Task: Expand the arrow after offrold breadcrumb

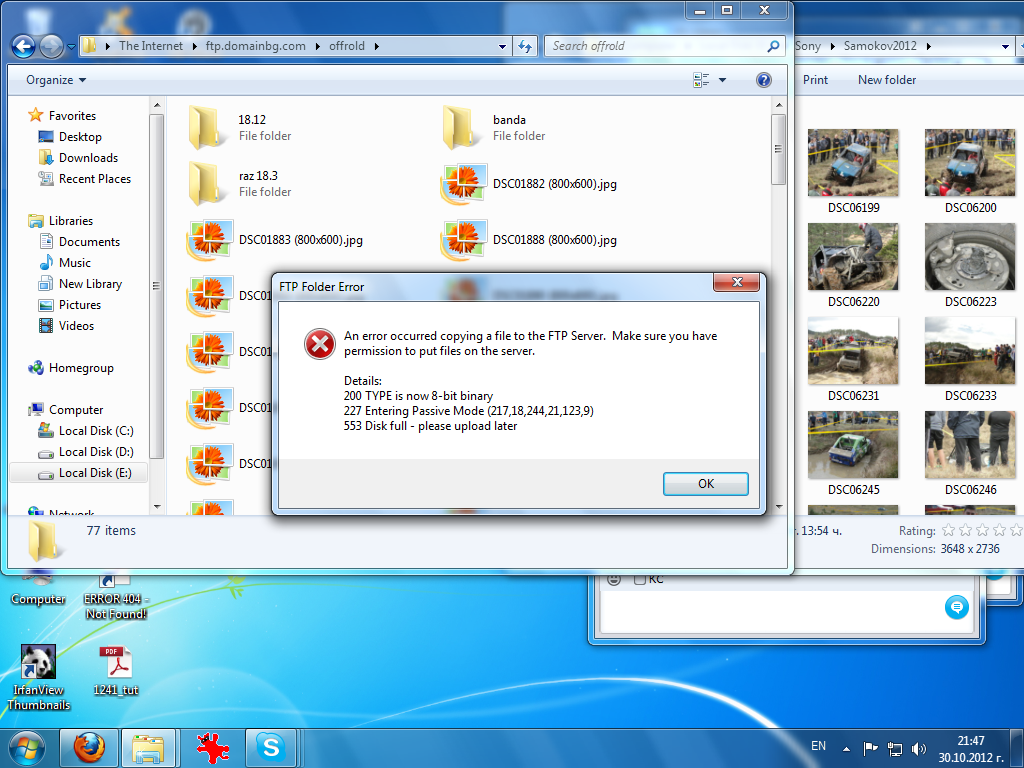Action: pyautogui.click(x=377, y=46)
